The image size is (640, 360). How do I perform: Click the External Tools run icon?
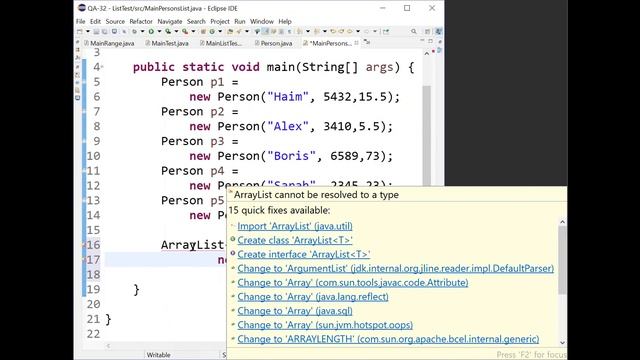[x=185, y=31]
